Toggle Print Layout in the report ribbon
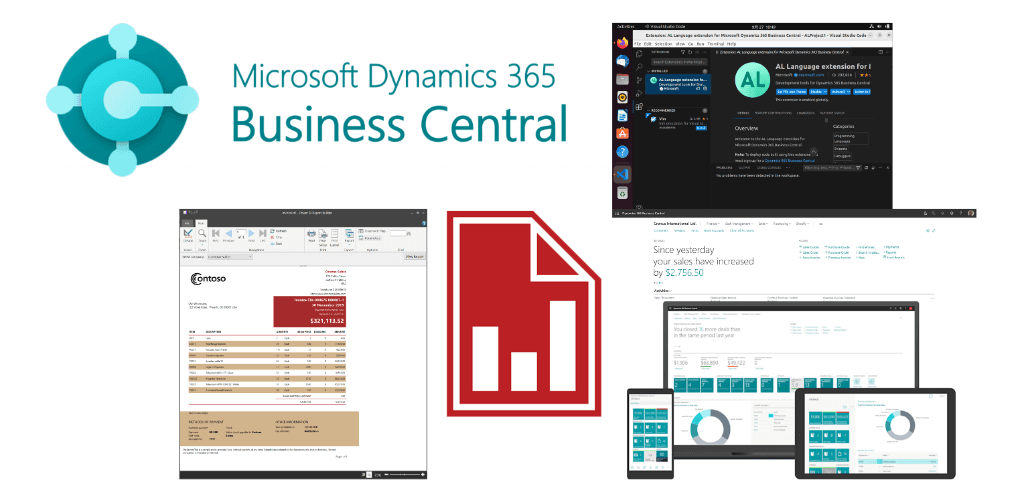Screen dimensions: 1024x495 coord(334,238)
